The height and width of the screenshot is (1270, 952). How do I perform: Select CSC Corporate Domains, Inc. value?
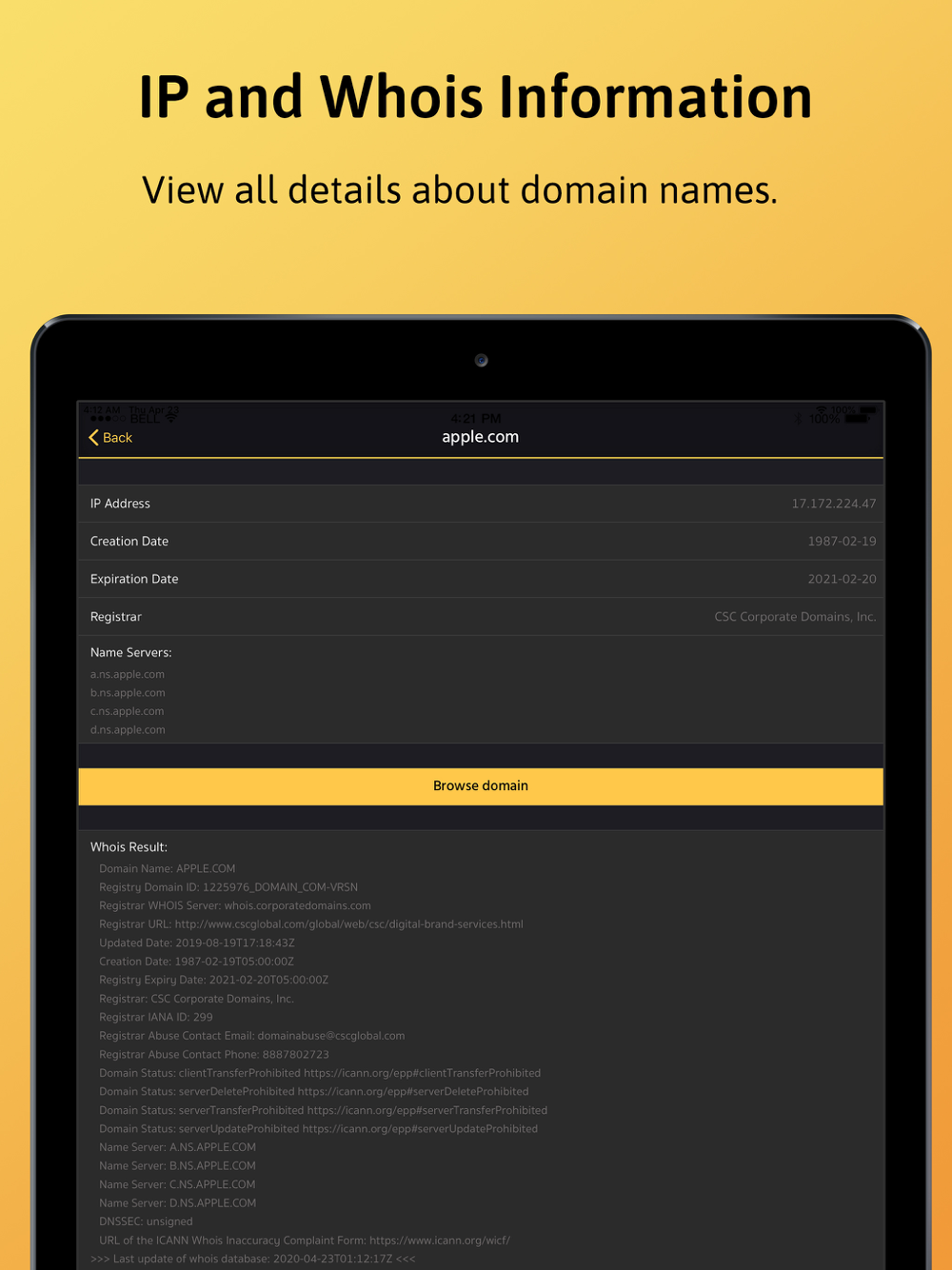pos(796,617)
